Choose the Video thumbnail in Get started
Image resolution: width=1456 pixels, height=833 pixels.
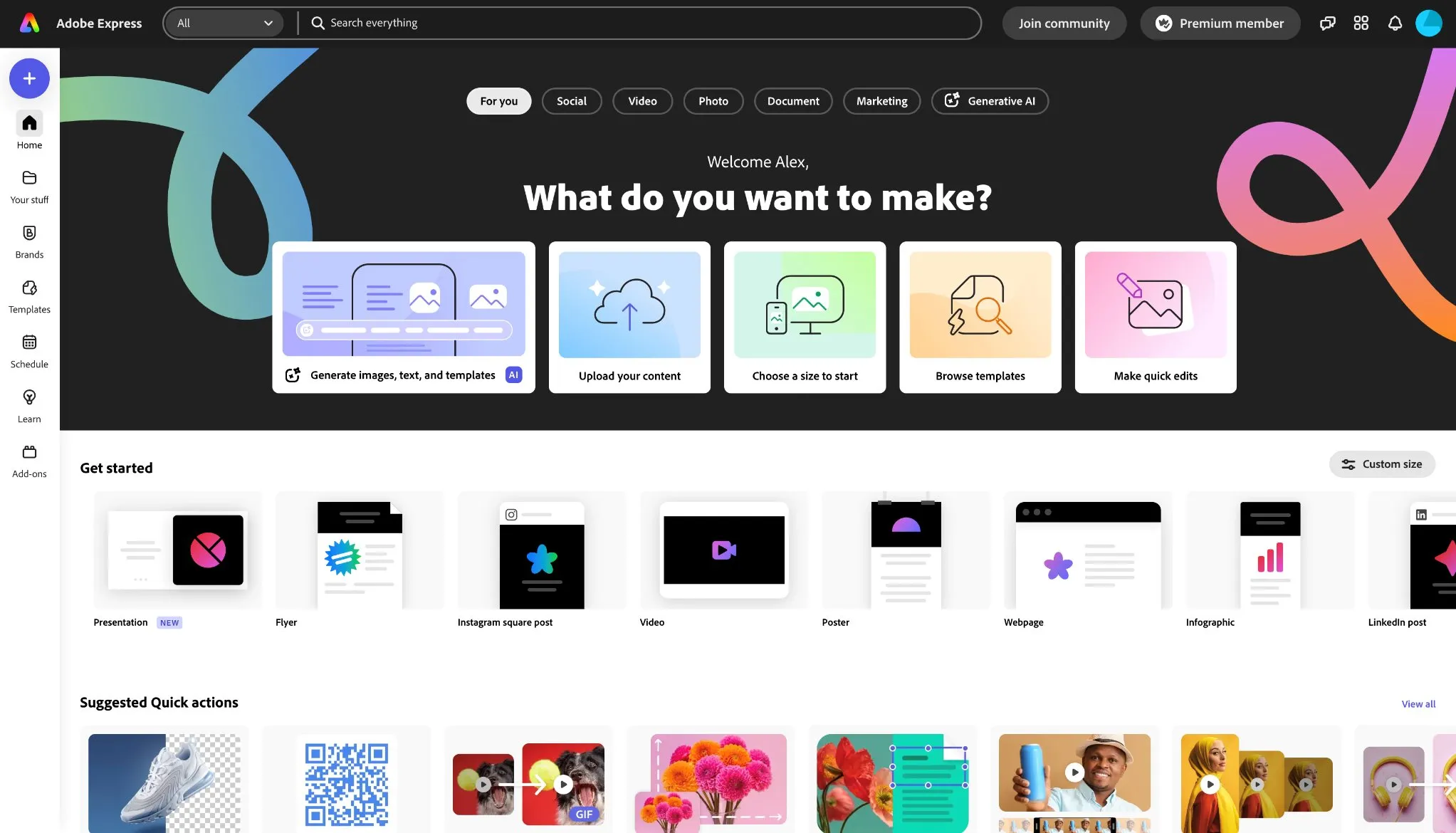pyautogui.click(x=724, y=550)
